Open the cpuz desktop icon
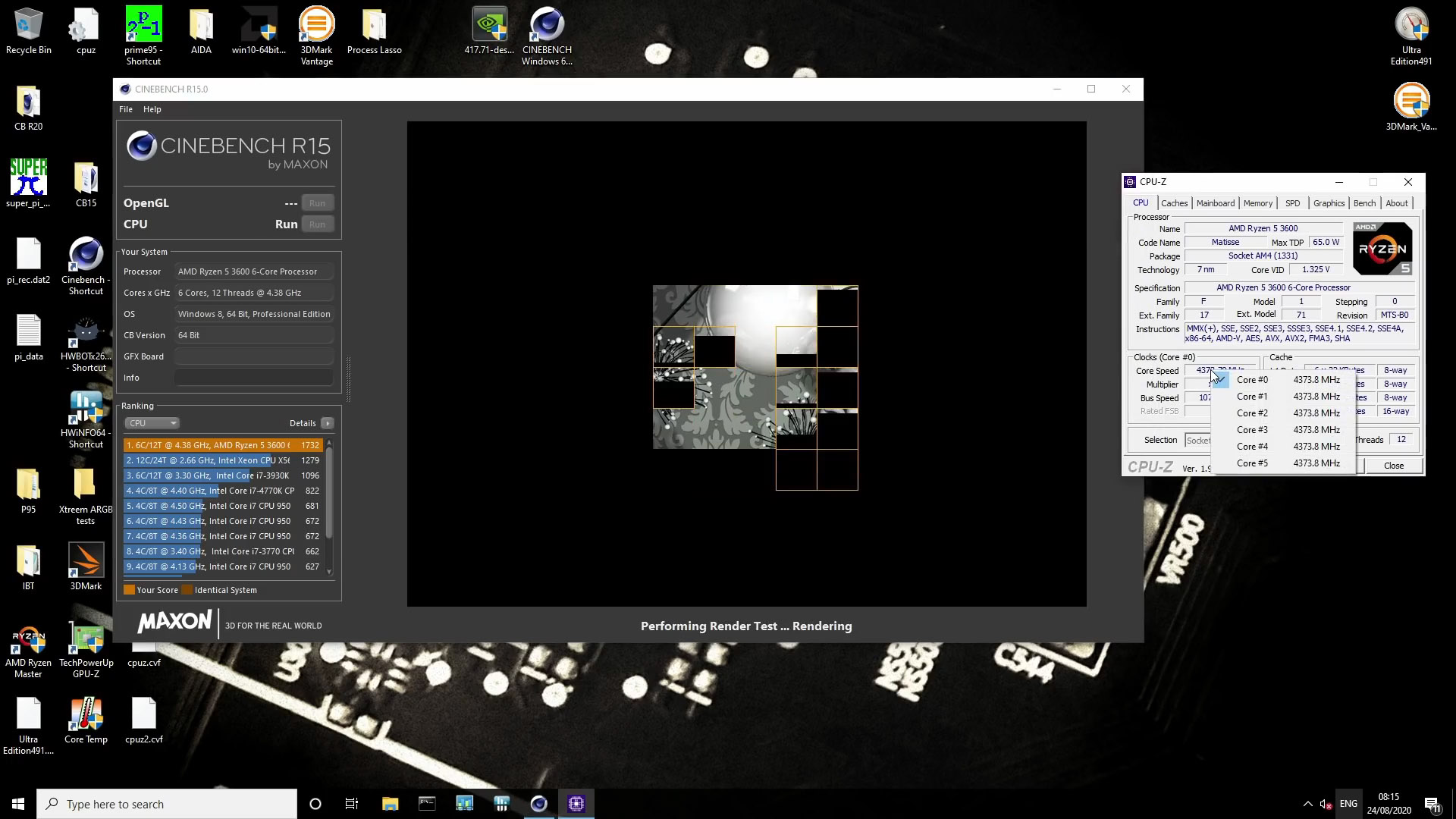Screen dimensions: 1456x819 coord(86,30)
